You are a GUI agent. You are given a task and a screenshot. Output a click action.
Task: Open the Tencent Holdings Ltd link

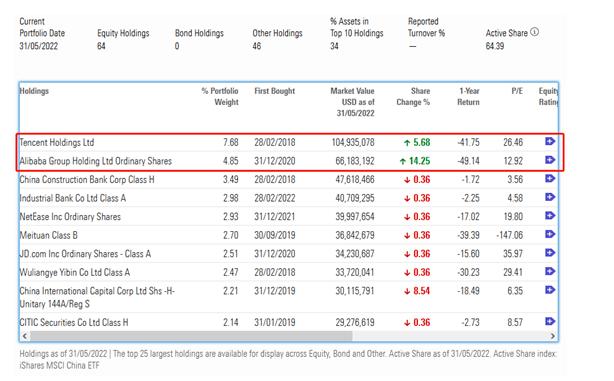pos(57,142)
